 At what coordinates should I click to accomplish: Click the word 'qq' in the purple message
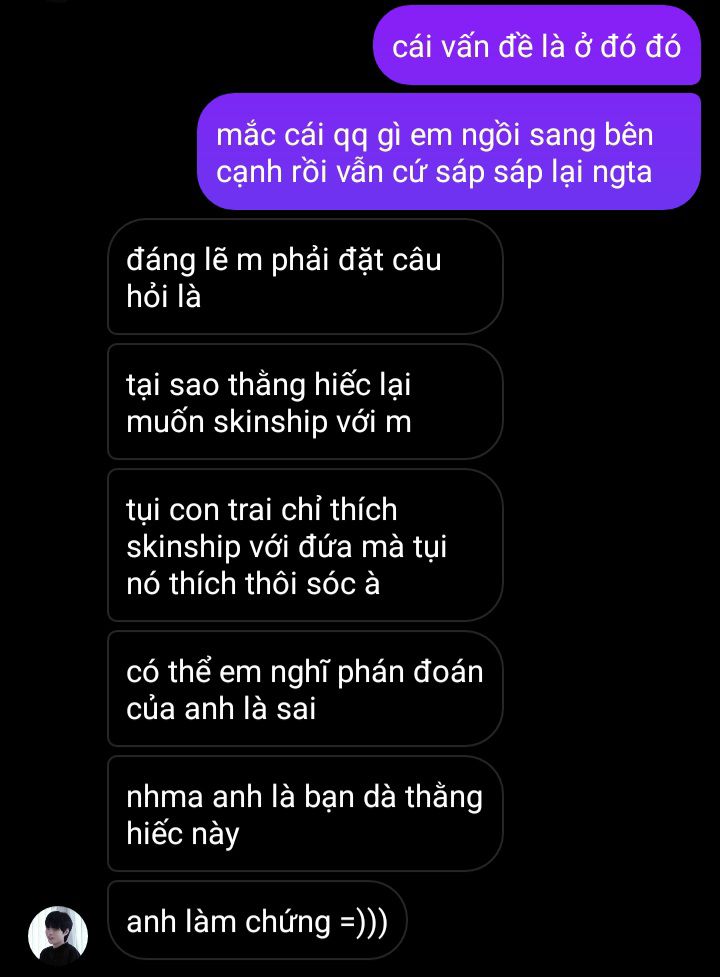(351, 137)
